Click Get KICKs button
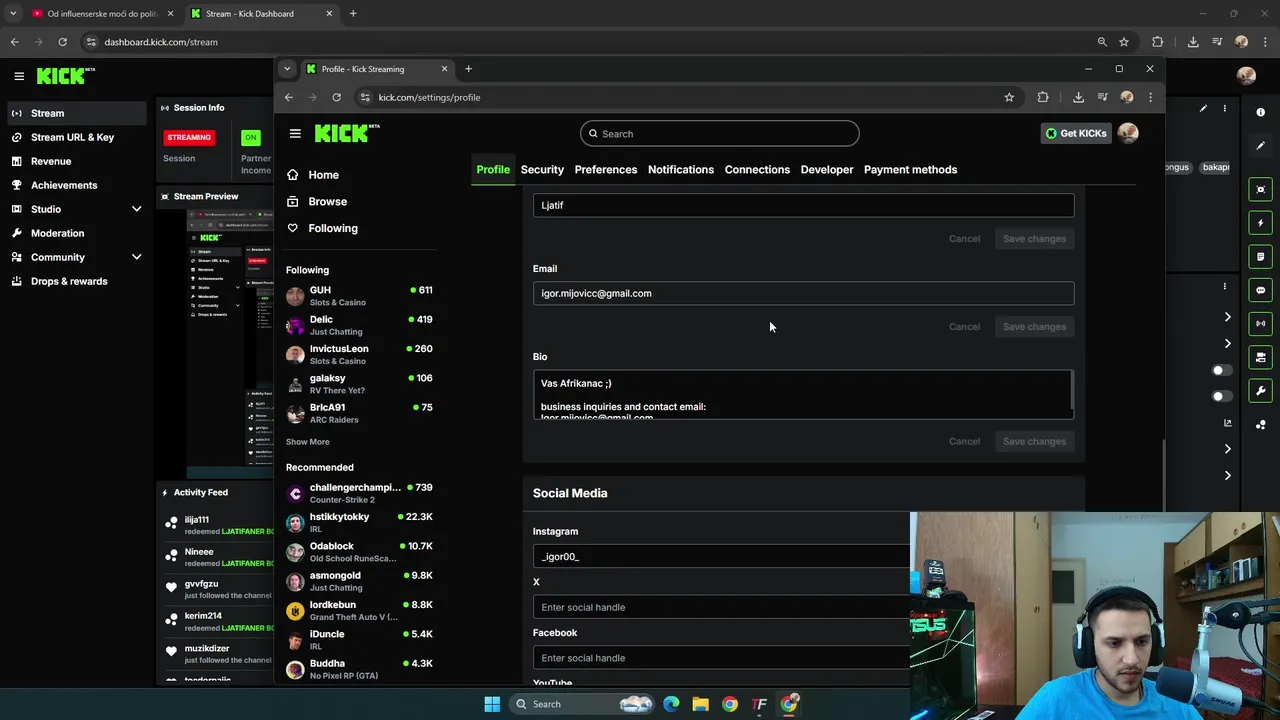Screen dimensions: 1280x720 coord(1076,133)
